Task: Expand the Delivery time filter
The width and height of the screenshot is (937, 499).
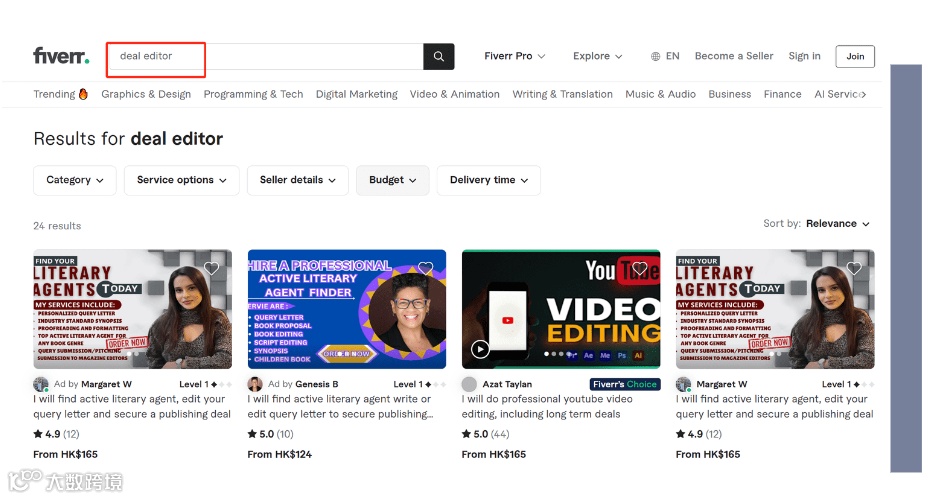Action: (489, 180)
